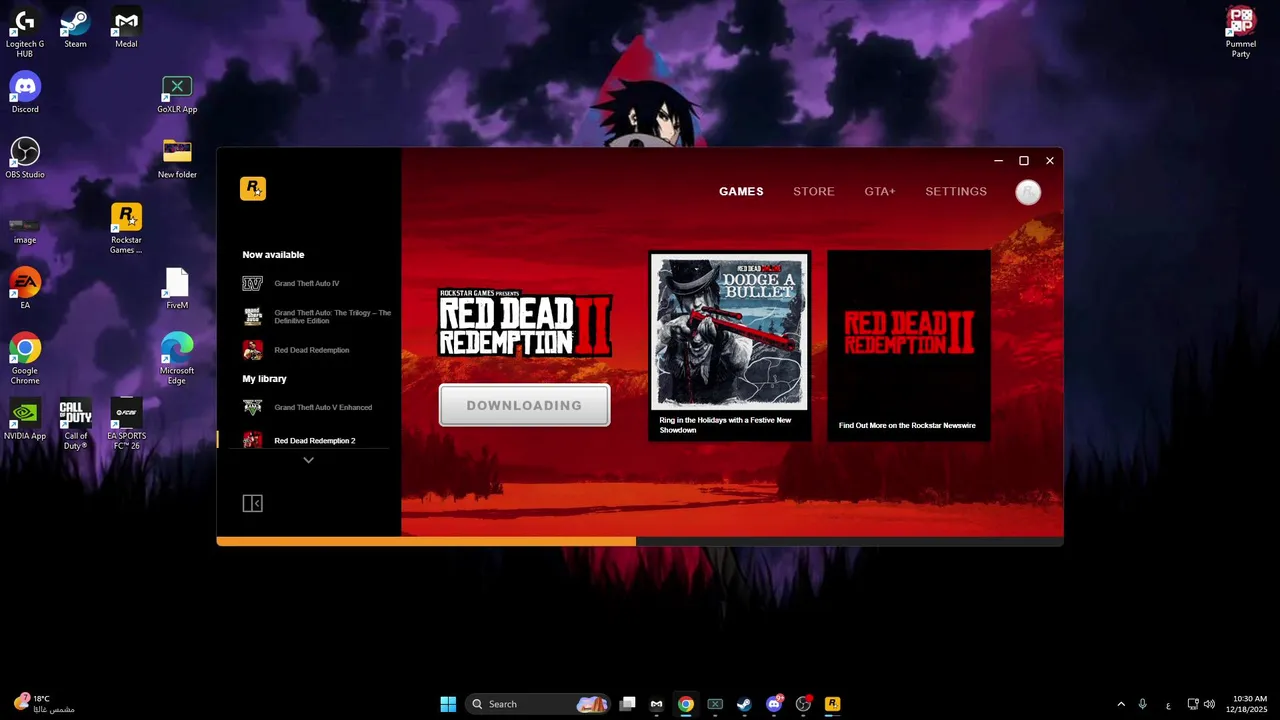1280x720 pixels.
Task: Click the Red Dead Redemption 2 library icon
Action: click(x=253, y=440)
